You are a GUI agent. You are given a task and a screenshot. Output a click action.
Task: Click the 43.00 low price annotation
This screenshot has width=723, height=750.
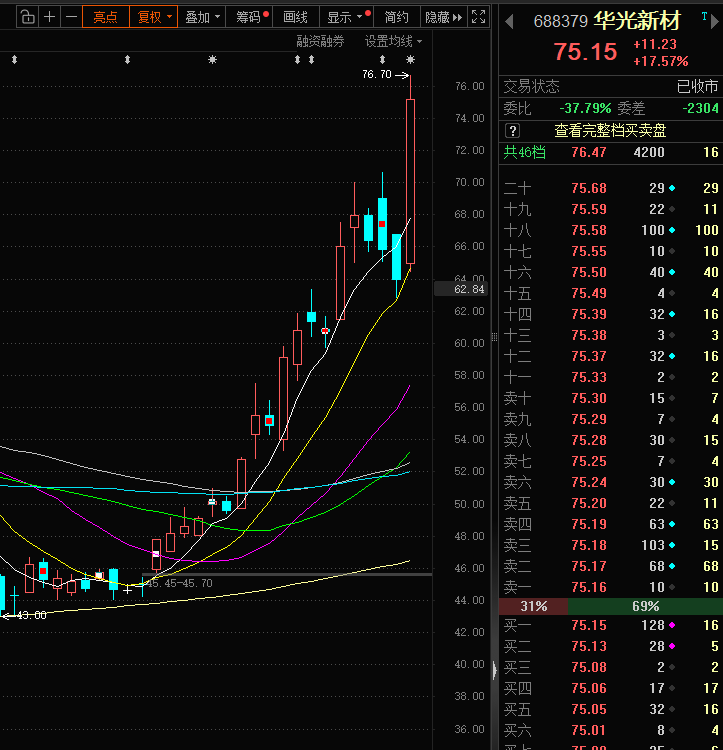pos(31,615)
